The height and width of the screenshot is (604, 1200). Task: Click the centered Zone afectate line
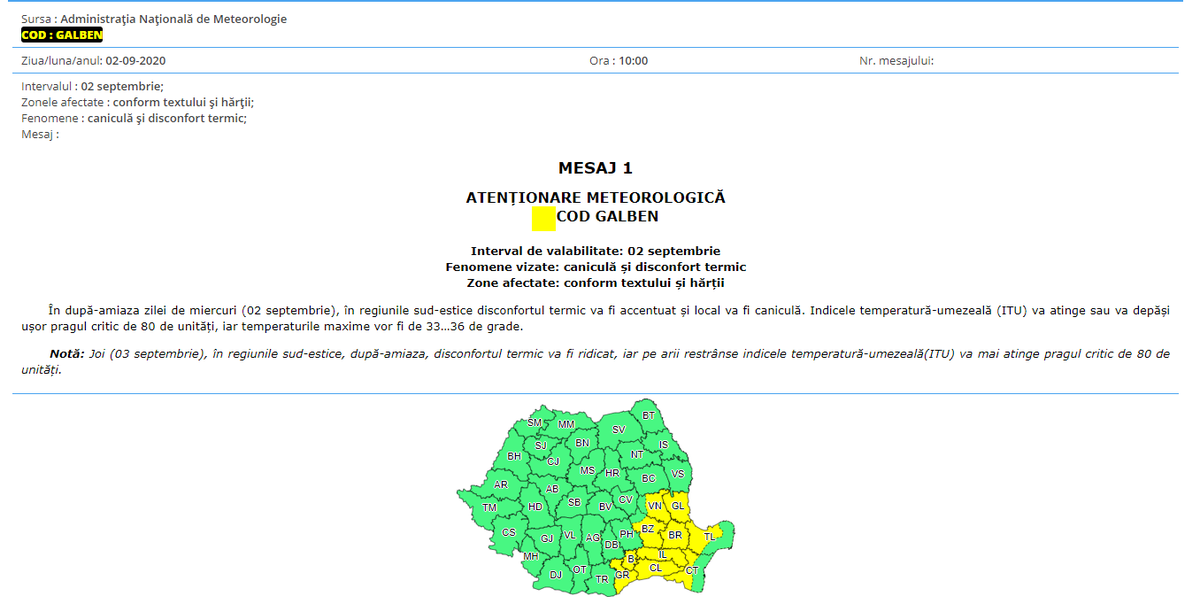tap(596, 283)
